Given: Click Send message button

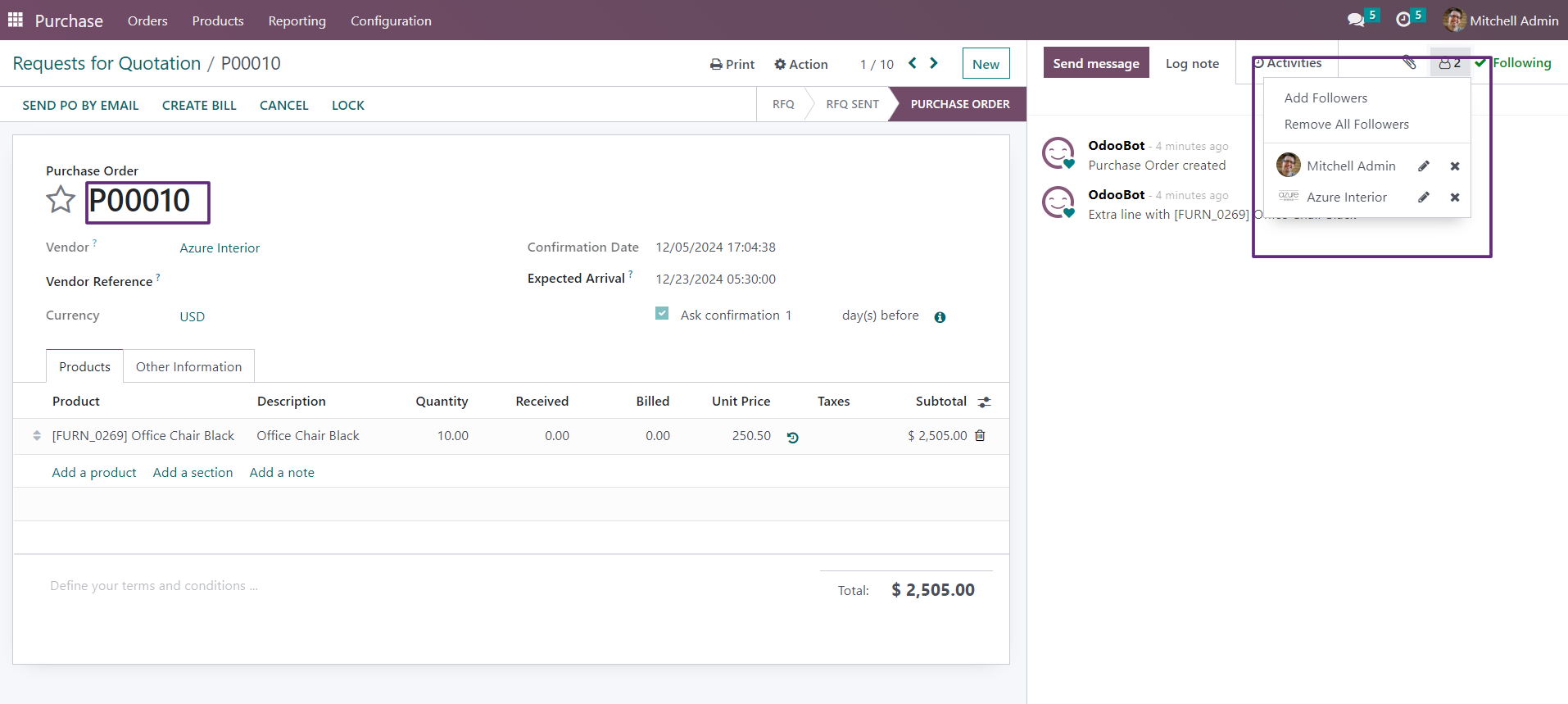Looking at the screenshot, I should point(1096,63).
